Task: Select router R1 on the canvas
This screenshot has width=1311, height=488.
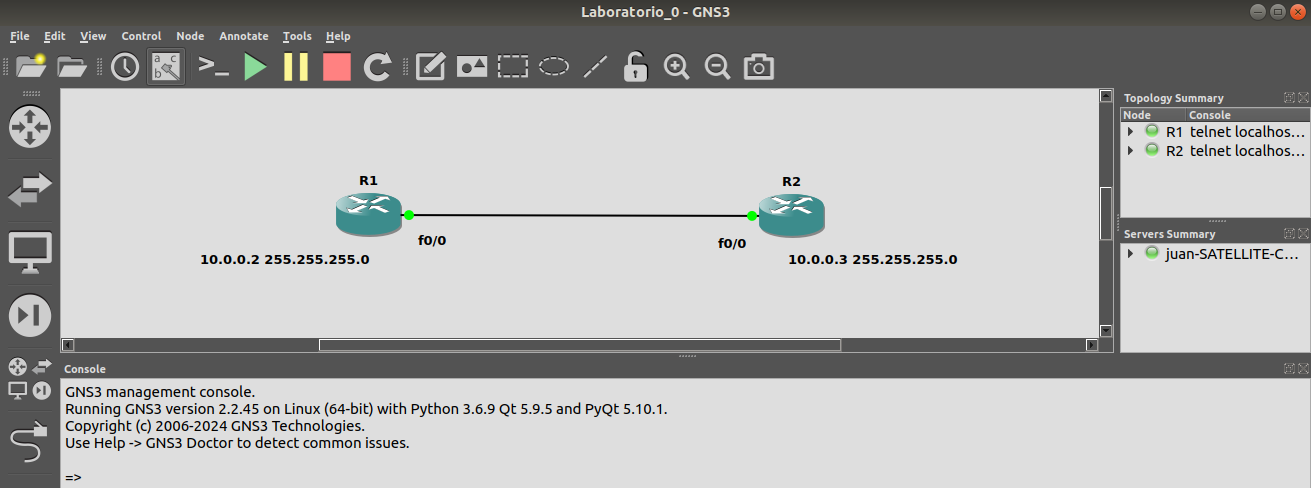Action: coord(369,214)
